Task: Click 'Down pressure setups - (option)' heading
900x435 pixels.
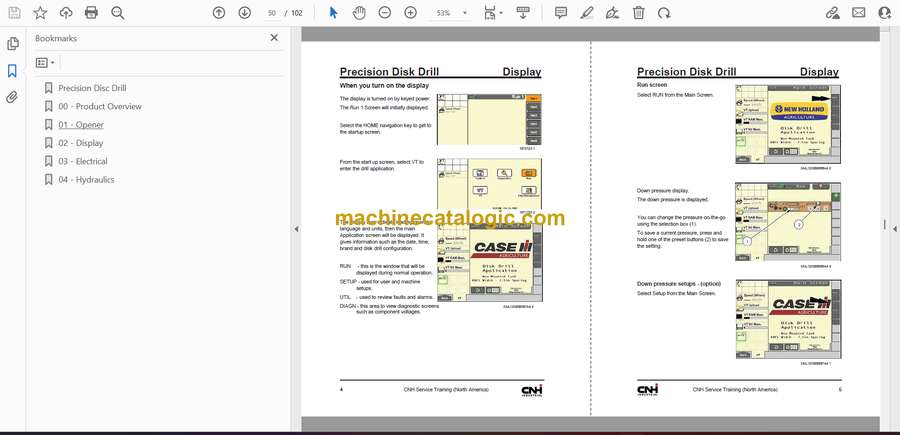Action: pyautogui.click(x=678, y=284)
